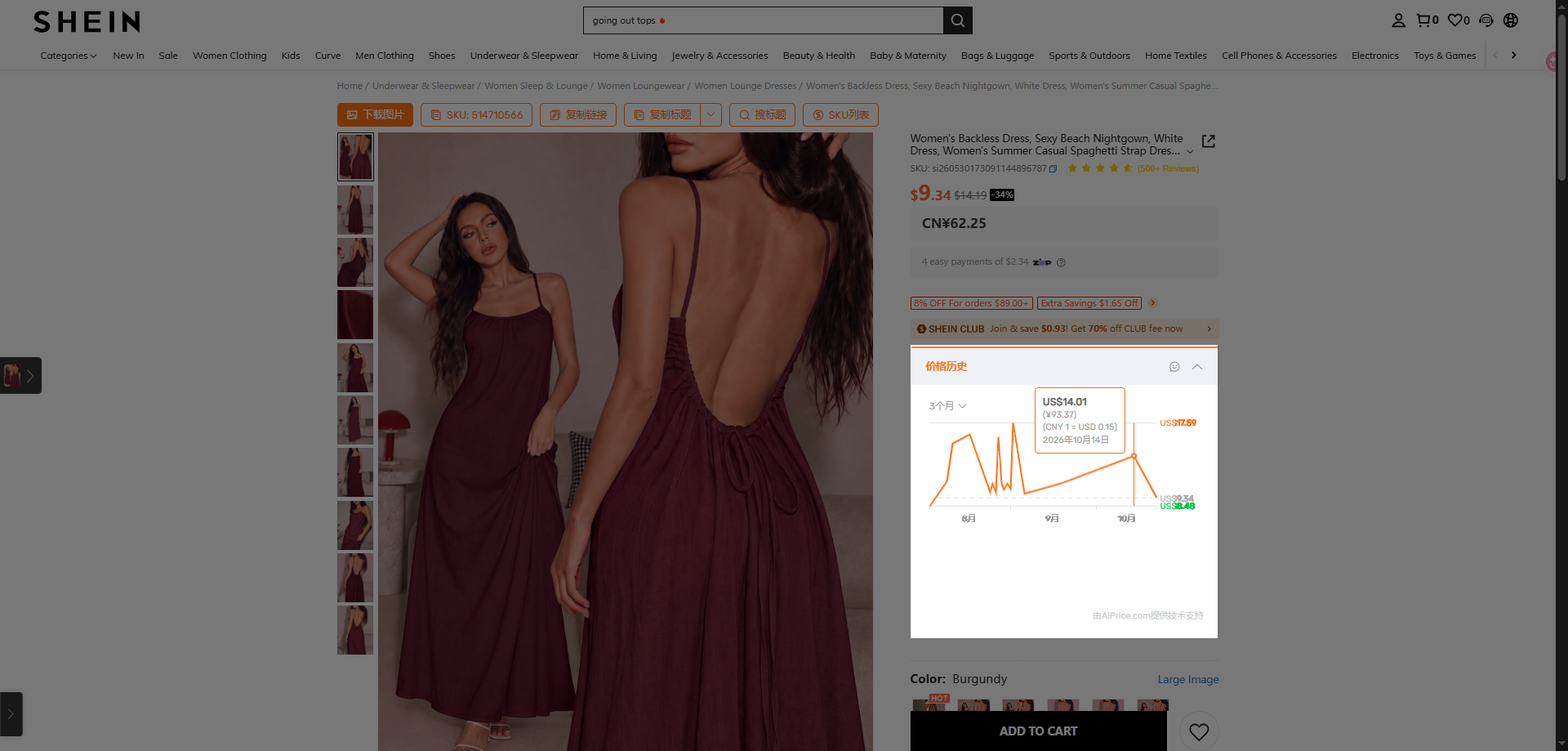1568x751 pixels.
Task: Save item with heart button
Action: (x=1199, y=731)
